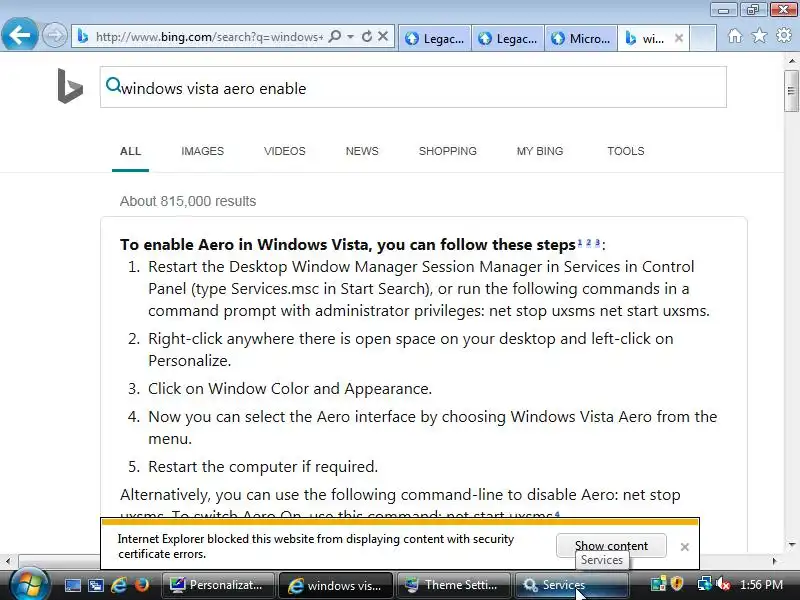800x600 pixels.
Task: Open the Windows Start orb
Action: click(29, 585)
